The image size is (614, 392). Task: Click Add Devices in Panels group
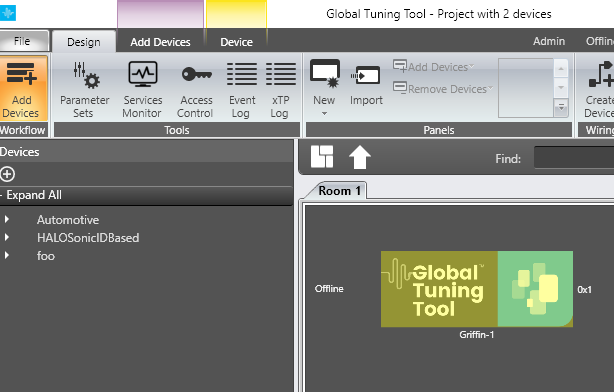(433, 67)
